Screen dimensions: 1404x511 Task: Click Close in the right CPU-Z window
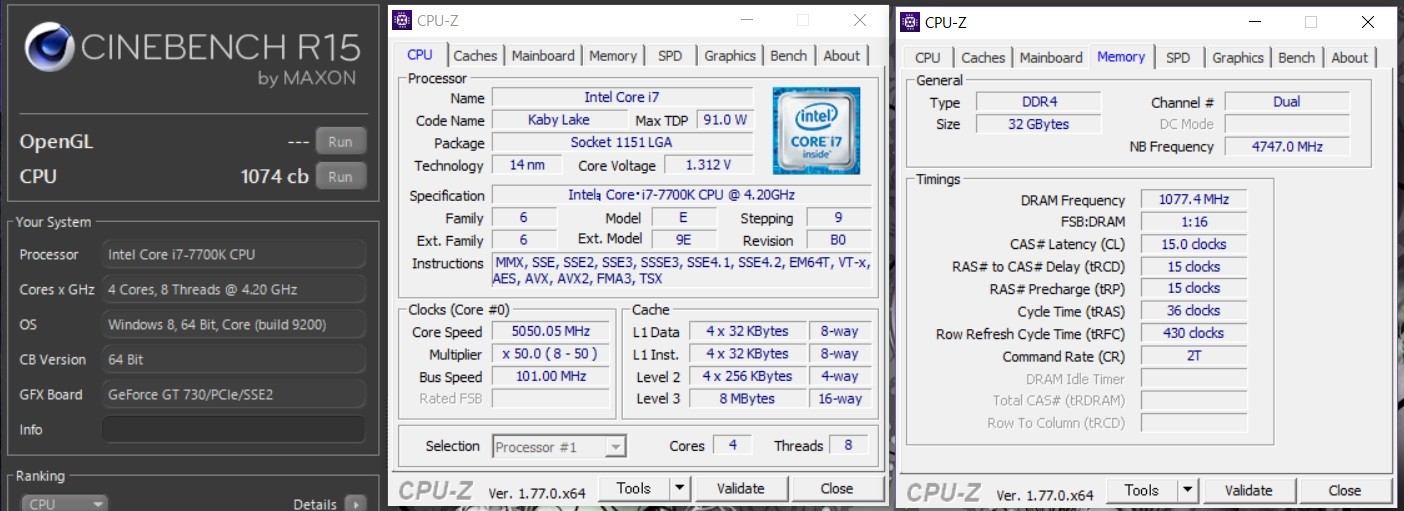(x=1344, y=490)
